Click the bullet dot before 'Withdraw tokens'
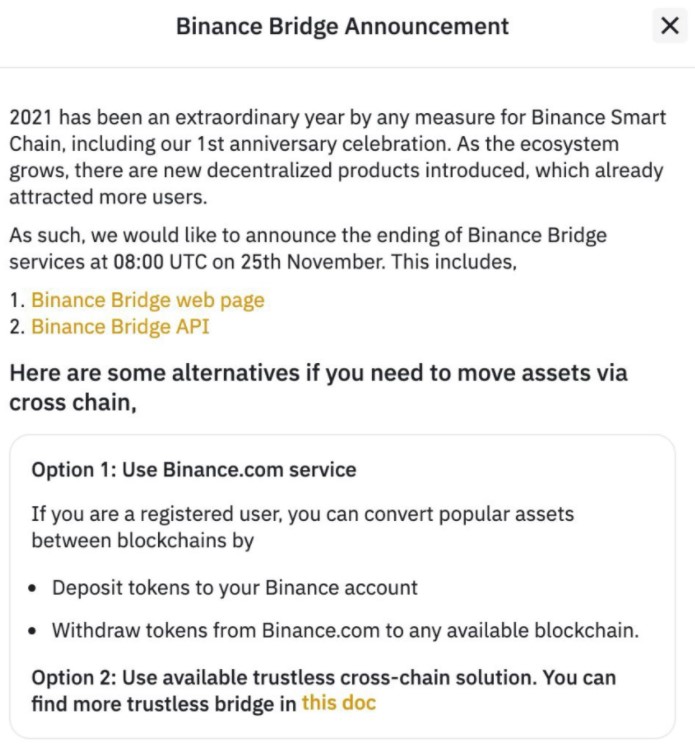 click(35, 632)
